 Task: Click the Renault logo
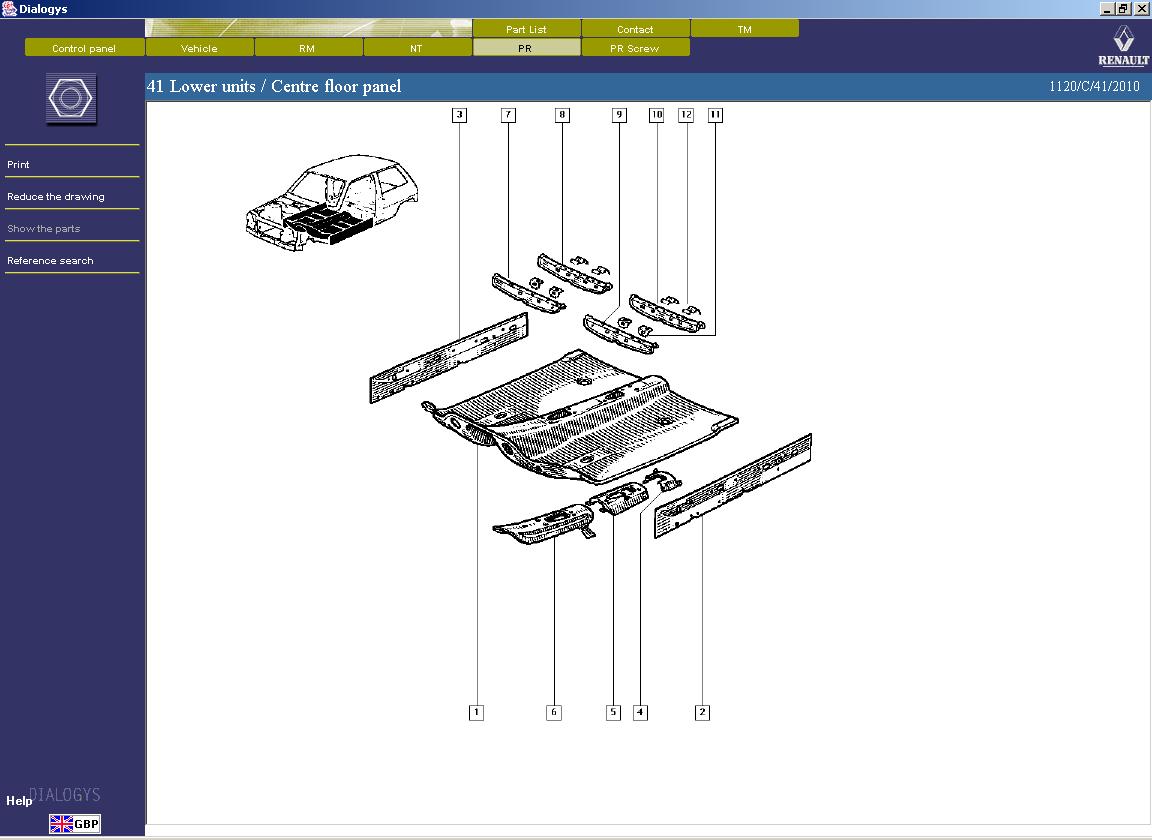coord(1123,46)
